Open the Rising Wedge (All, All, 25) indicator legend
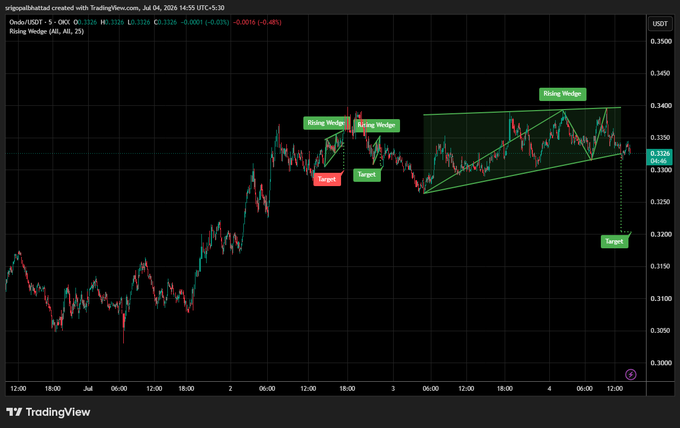This screenshot has width=680, height=428. point(46,32)
